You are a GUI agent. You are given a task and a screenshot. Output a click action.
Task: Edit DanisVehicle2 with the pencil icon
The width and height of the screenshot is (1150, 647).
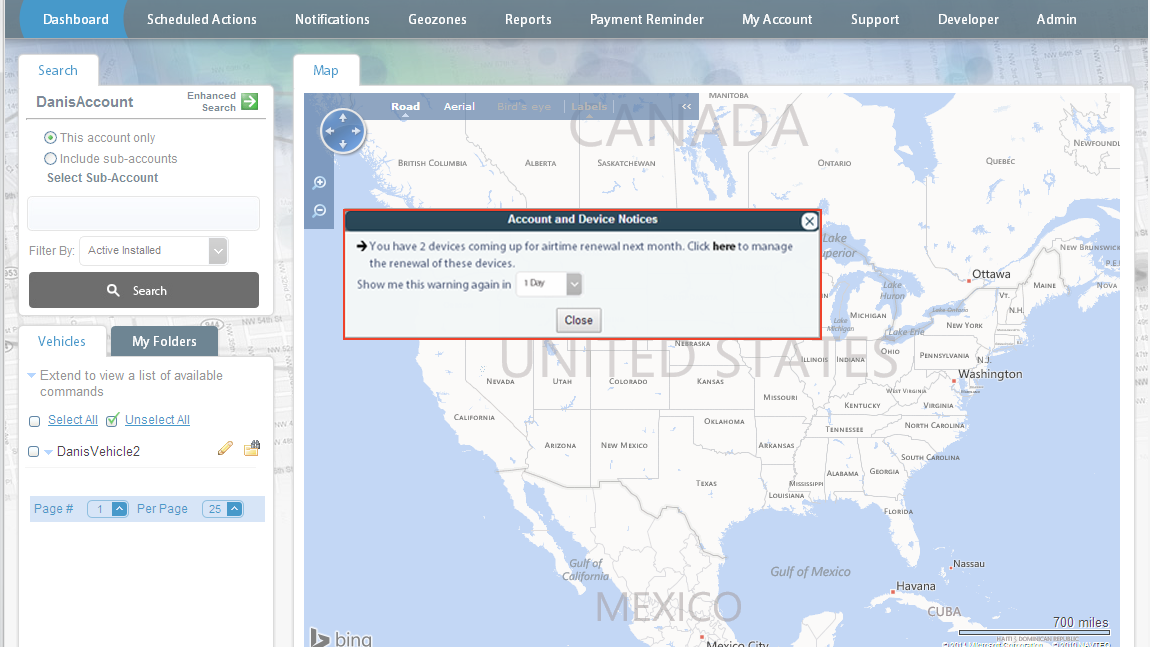pyautogui.click(x=225, y=449)
